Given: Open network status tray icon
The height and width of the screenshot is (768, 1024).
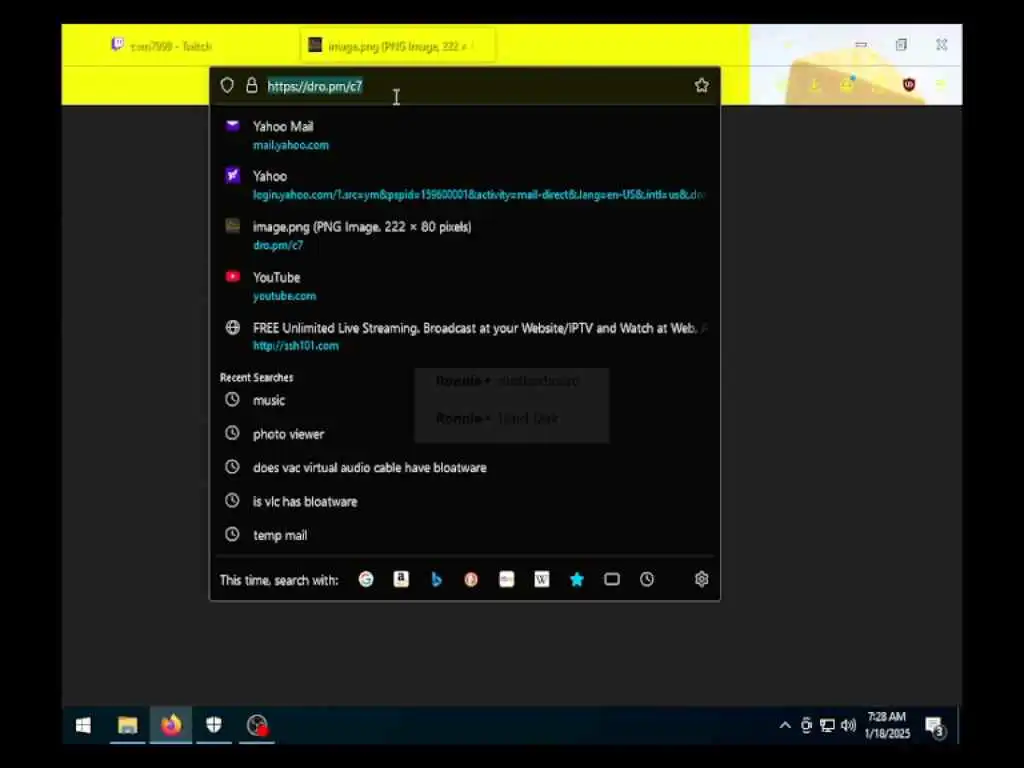Looking at the screenshot, I should (827, 726).
